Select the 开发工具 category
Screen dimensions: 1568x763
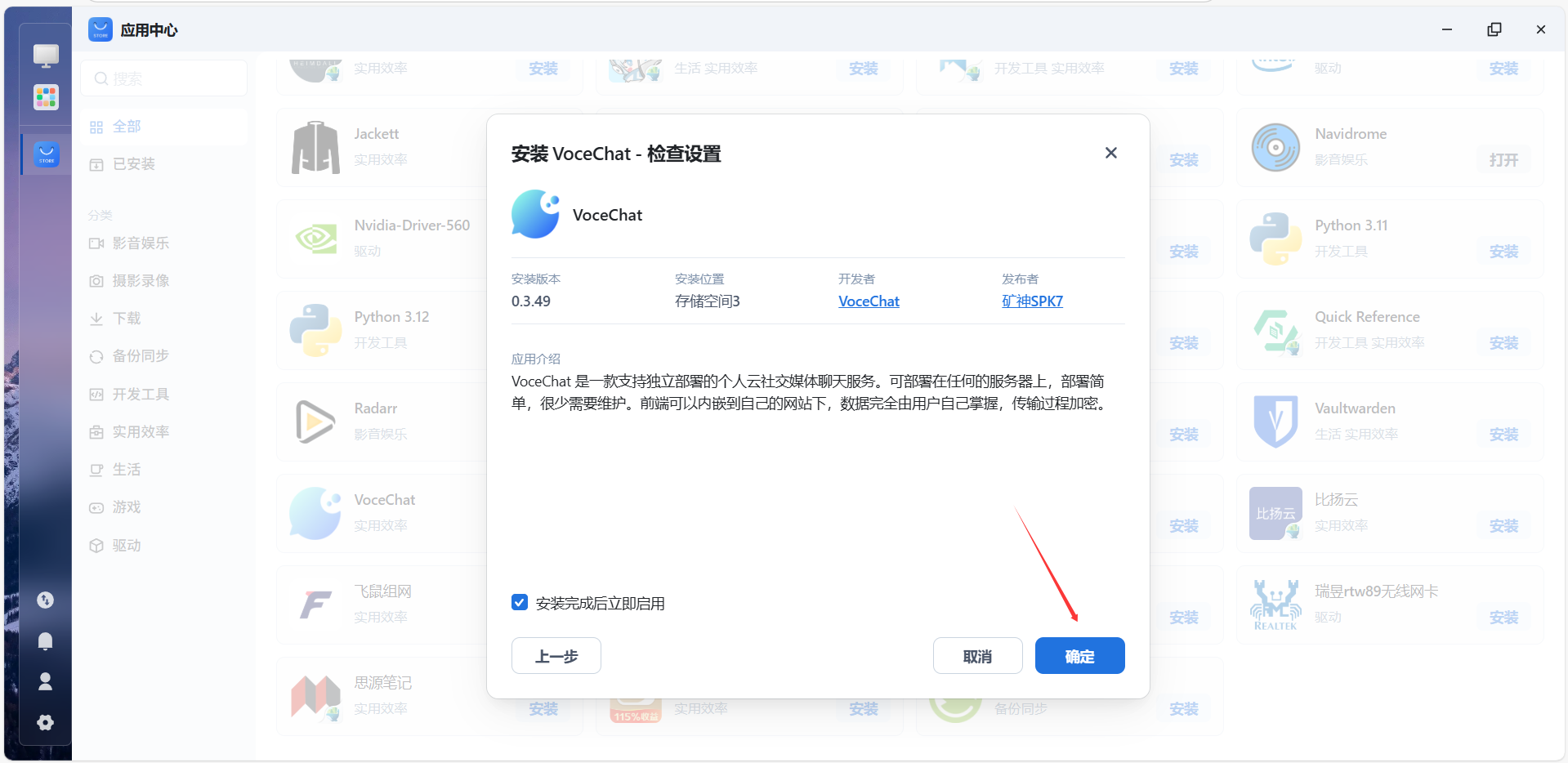pyautogui.click(x=164, y=395)
